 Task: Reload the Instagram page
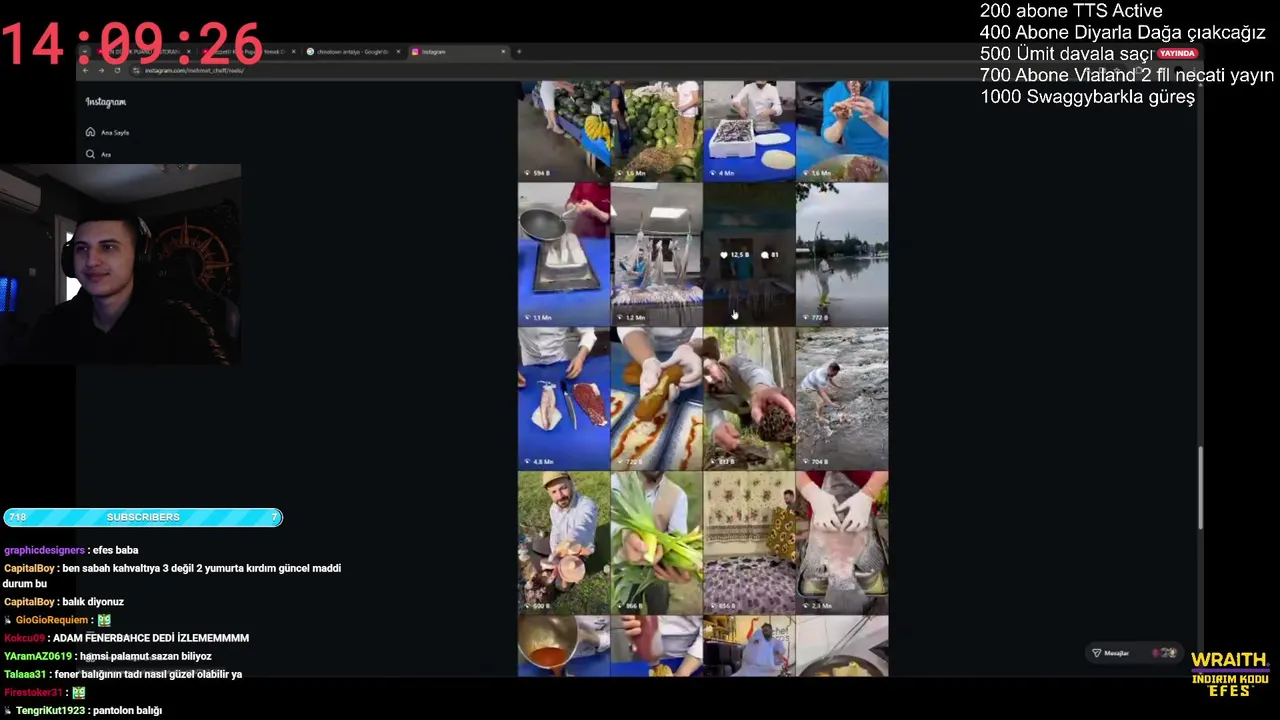(117, 70)
